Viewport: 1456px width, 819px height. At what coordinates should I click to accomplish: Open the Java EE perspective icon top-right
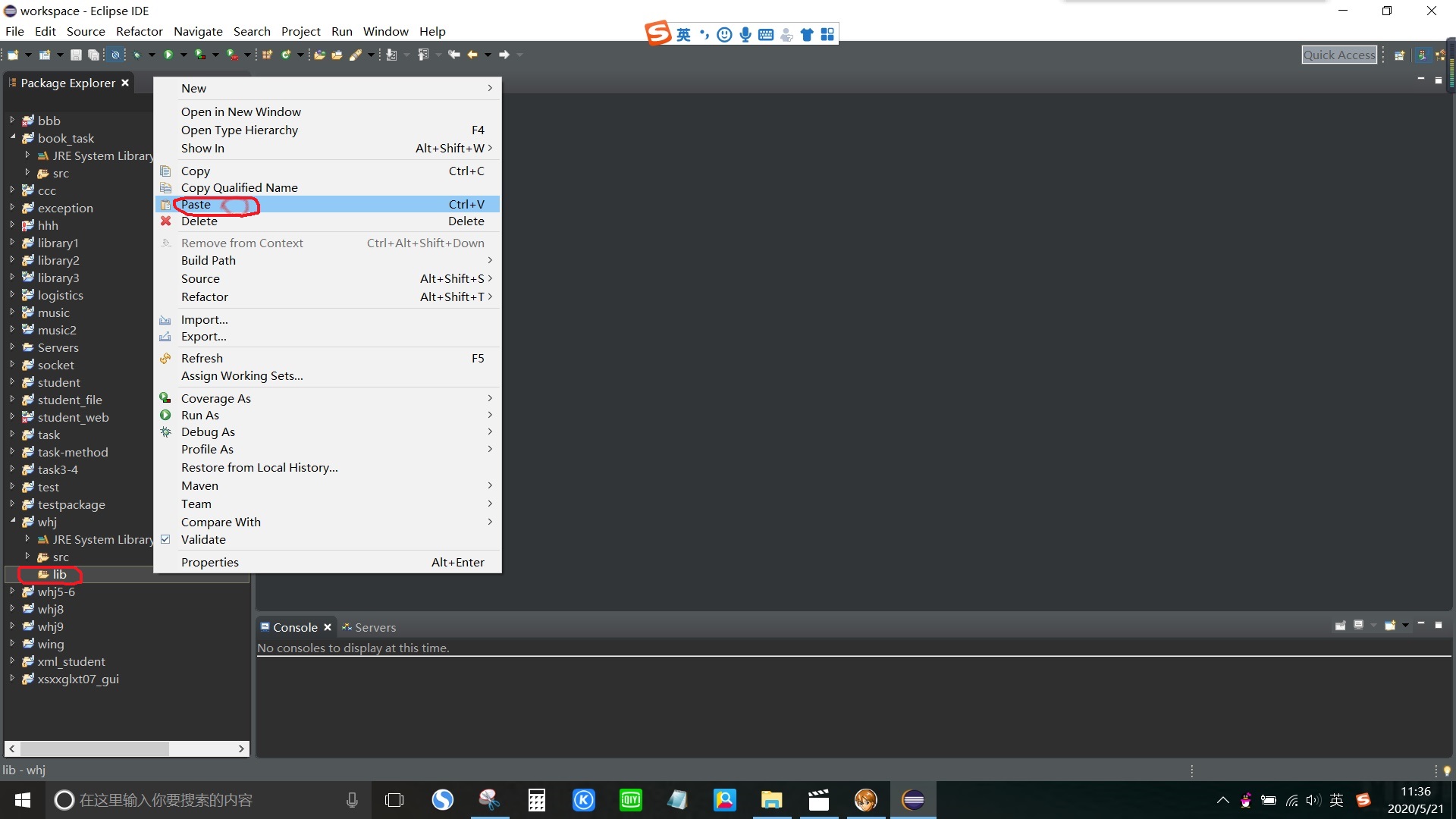[1424, 55]
